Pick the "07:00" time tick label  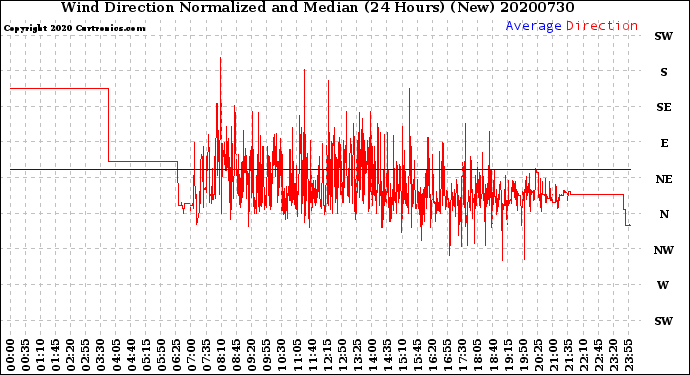[191, 355]
